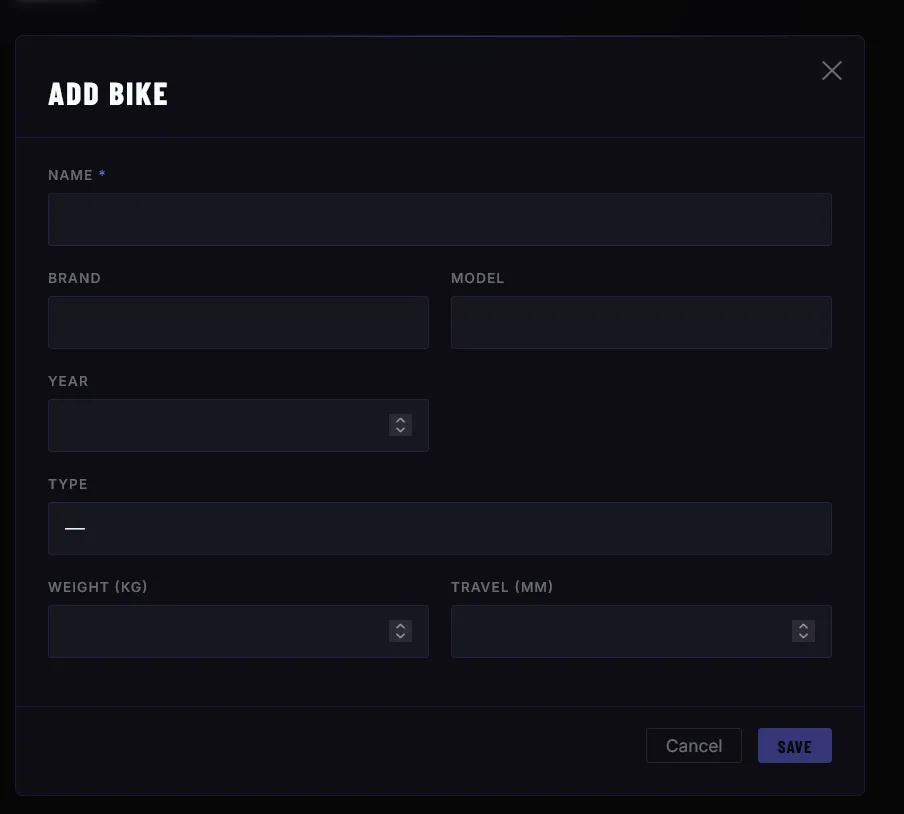Click the ADD BIKE dialog title
The width and height of the screenshot is (904, 814).
click(x=108, y=93)
